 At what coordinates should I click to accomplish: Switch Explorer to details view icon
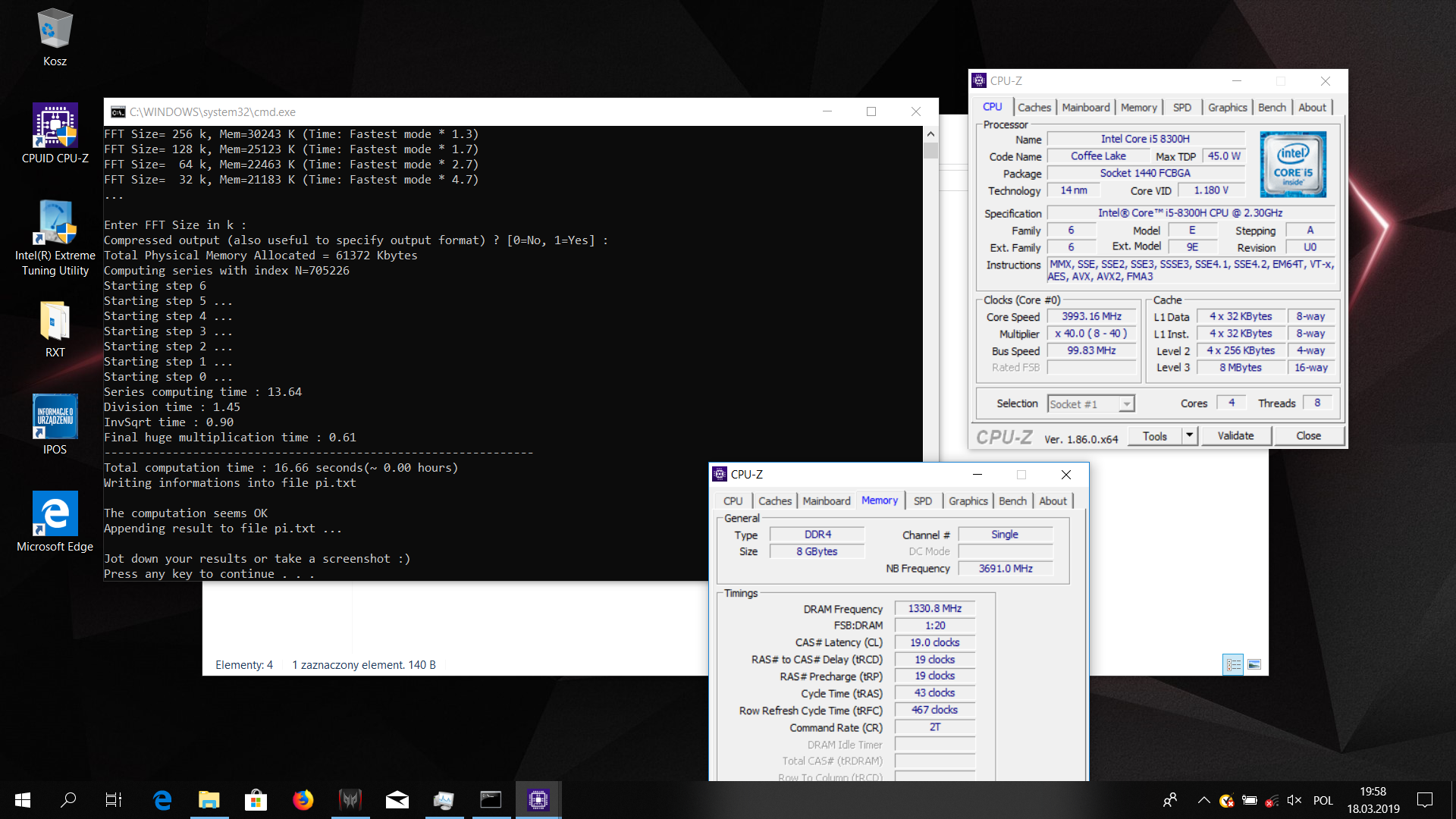coord(1233,664)
